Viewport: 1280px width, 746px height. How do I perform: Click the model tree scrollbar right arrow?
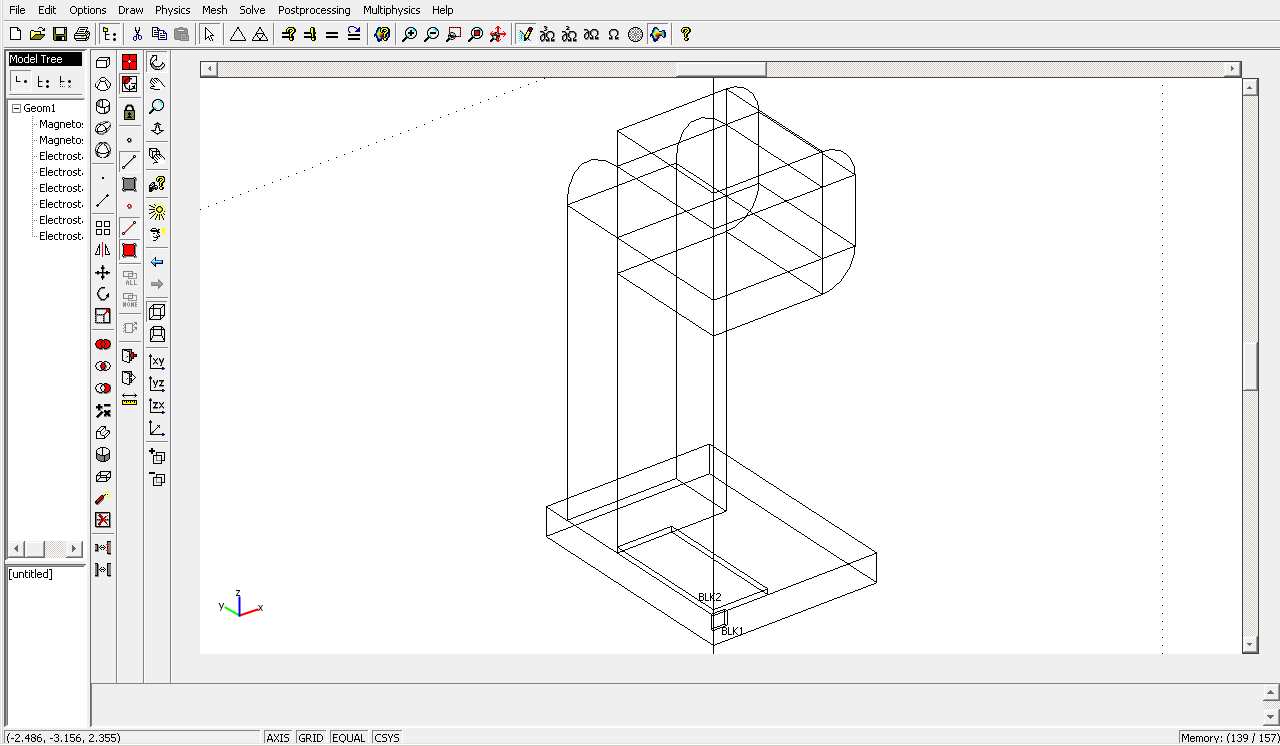click(75, 549)
